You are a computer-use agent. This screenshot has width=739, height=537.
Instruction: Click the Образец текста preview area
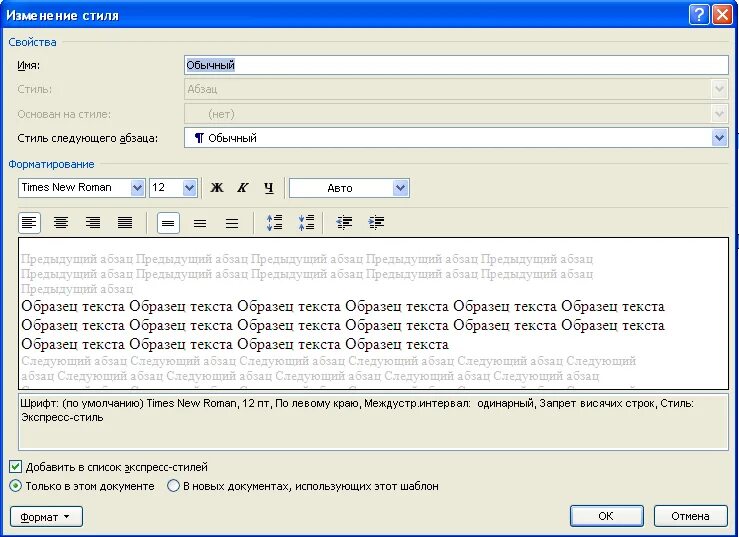click(x=373, y=314)
